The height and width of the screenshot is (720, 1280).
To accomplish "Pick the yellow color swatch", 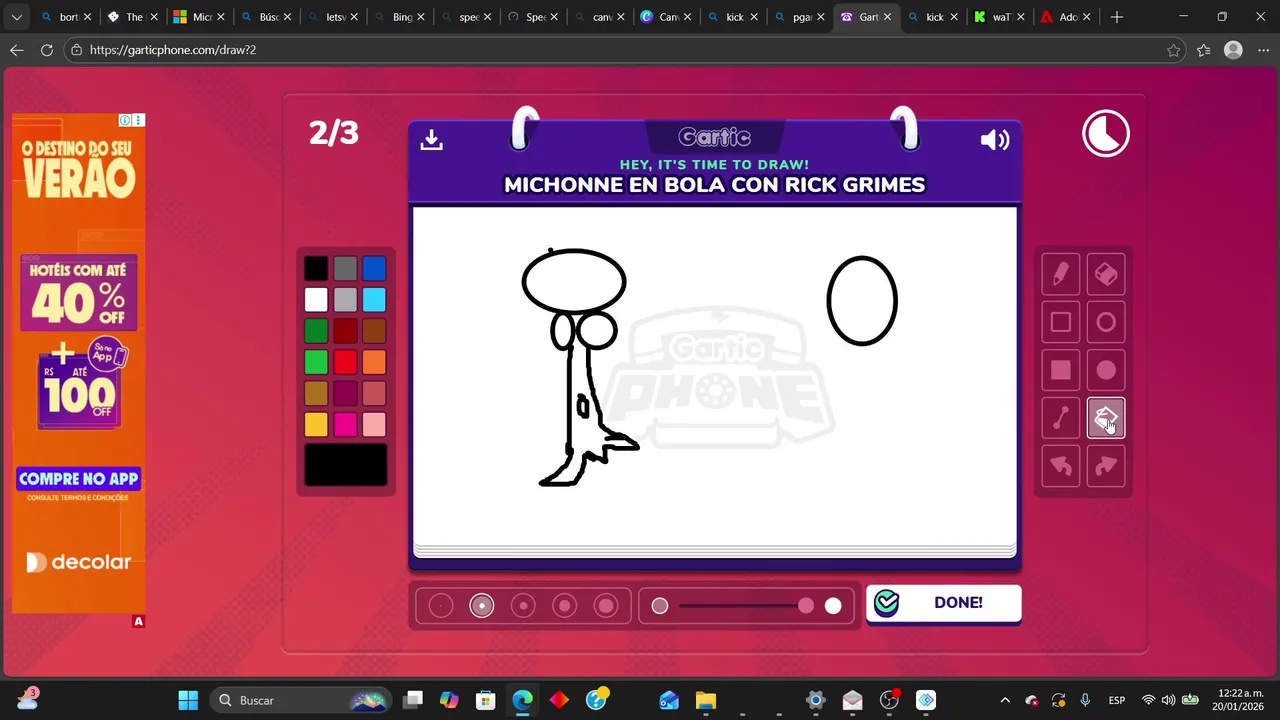I will point(316,425).
